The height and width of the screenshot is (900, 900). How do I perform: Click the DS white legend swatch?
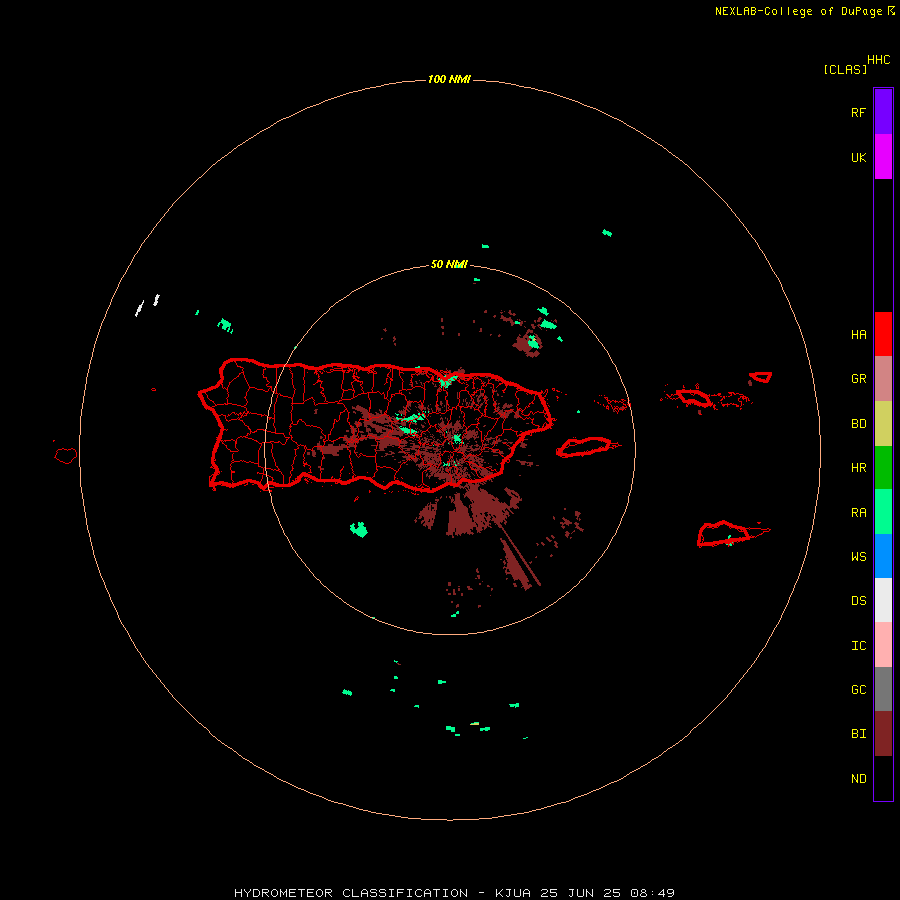883,600
